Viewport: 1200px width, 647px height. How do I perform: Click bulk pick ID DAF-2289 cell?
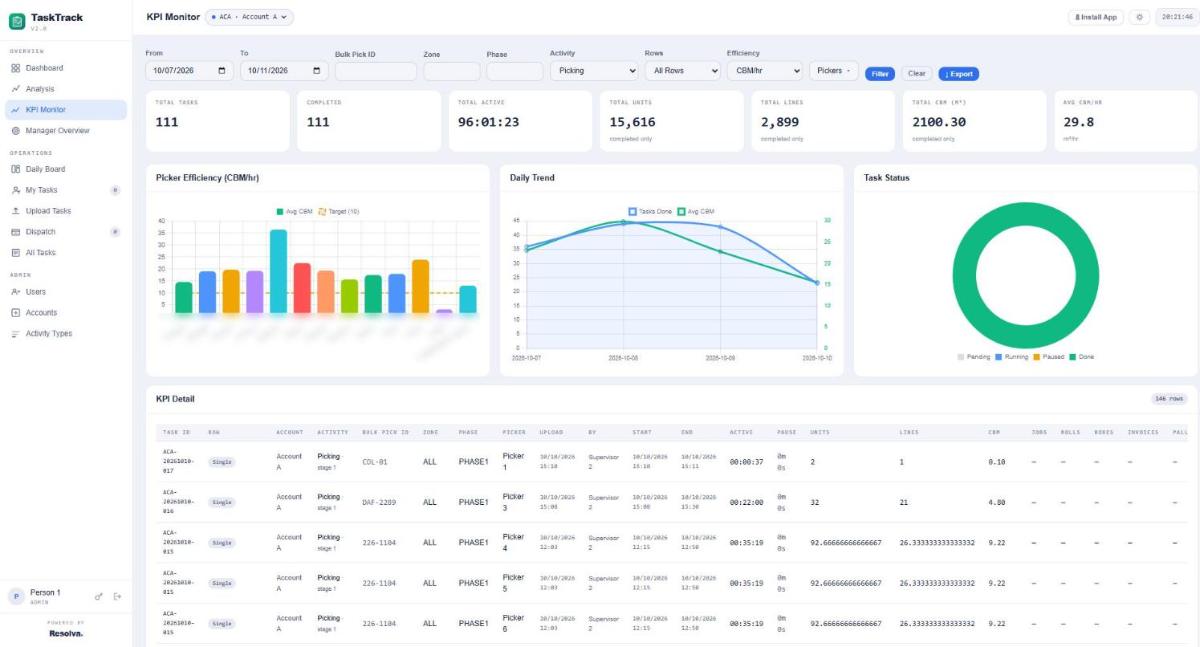(x=380, y=502)
